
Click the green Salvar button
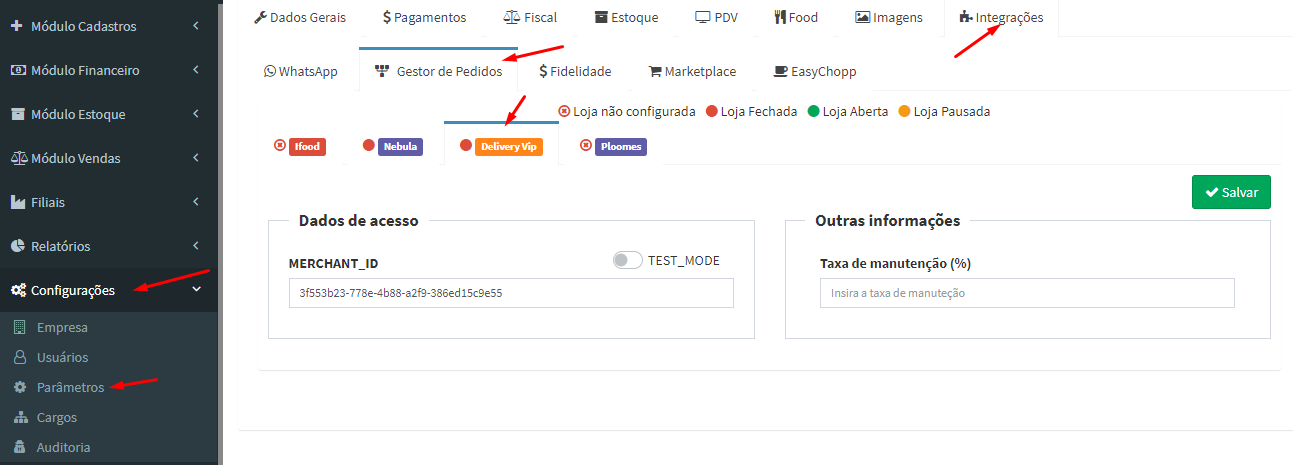(x=1230, y=192)
